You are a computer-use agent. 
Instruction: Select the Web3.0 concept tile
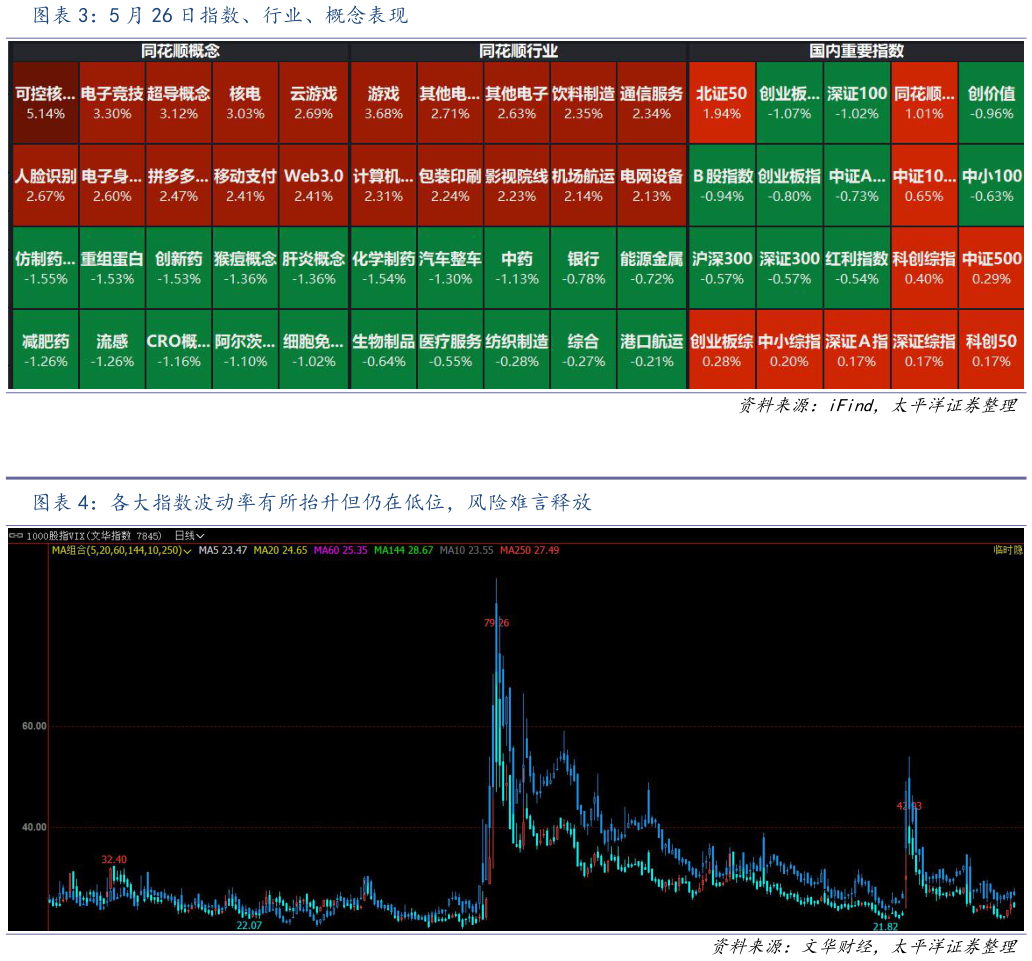coord(313,184)
